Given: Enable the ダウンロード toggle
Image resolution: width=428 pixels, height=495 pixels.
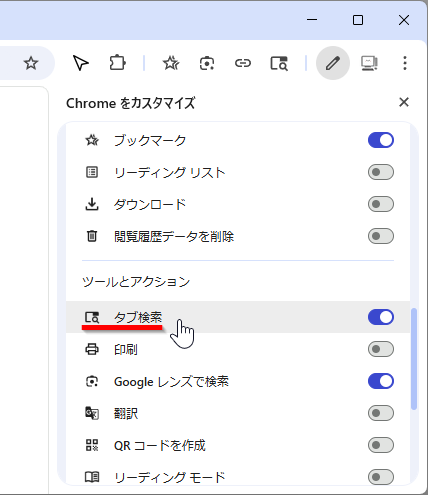Looking at the screenshot, I should tap(381, 204).
